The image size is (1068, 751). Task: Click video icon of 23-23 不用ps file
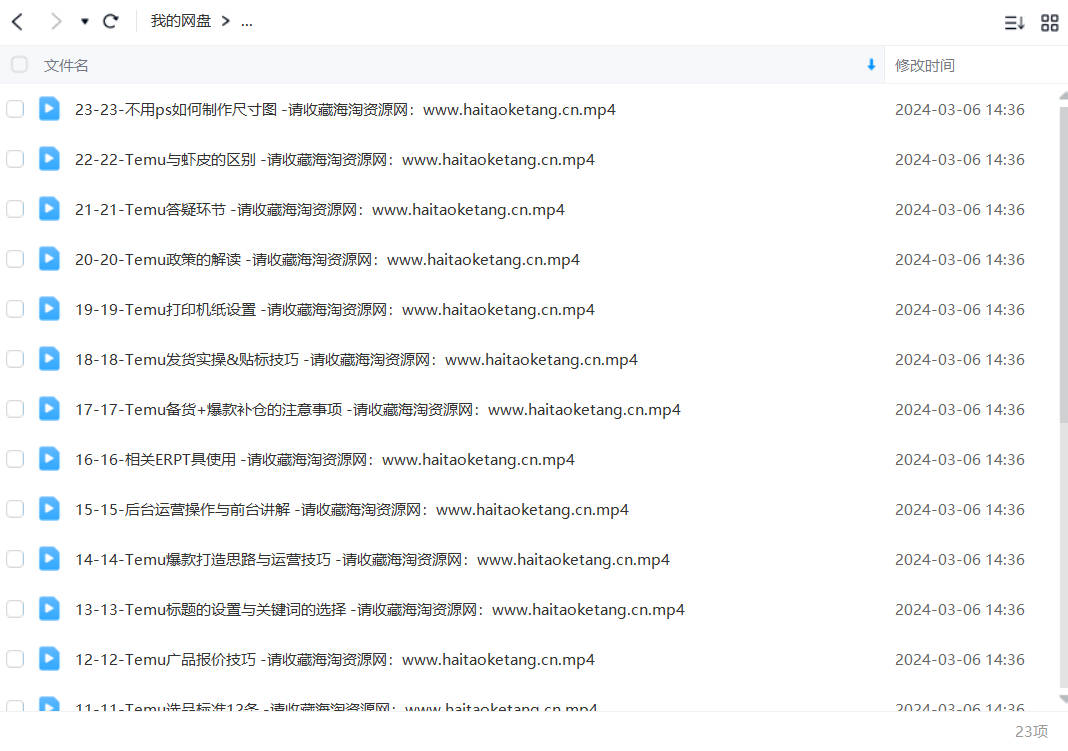point(49,109)
